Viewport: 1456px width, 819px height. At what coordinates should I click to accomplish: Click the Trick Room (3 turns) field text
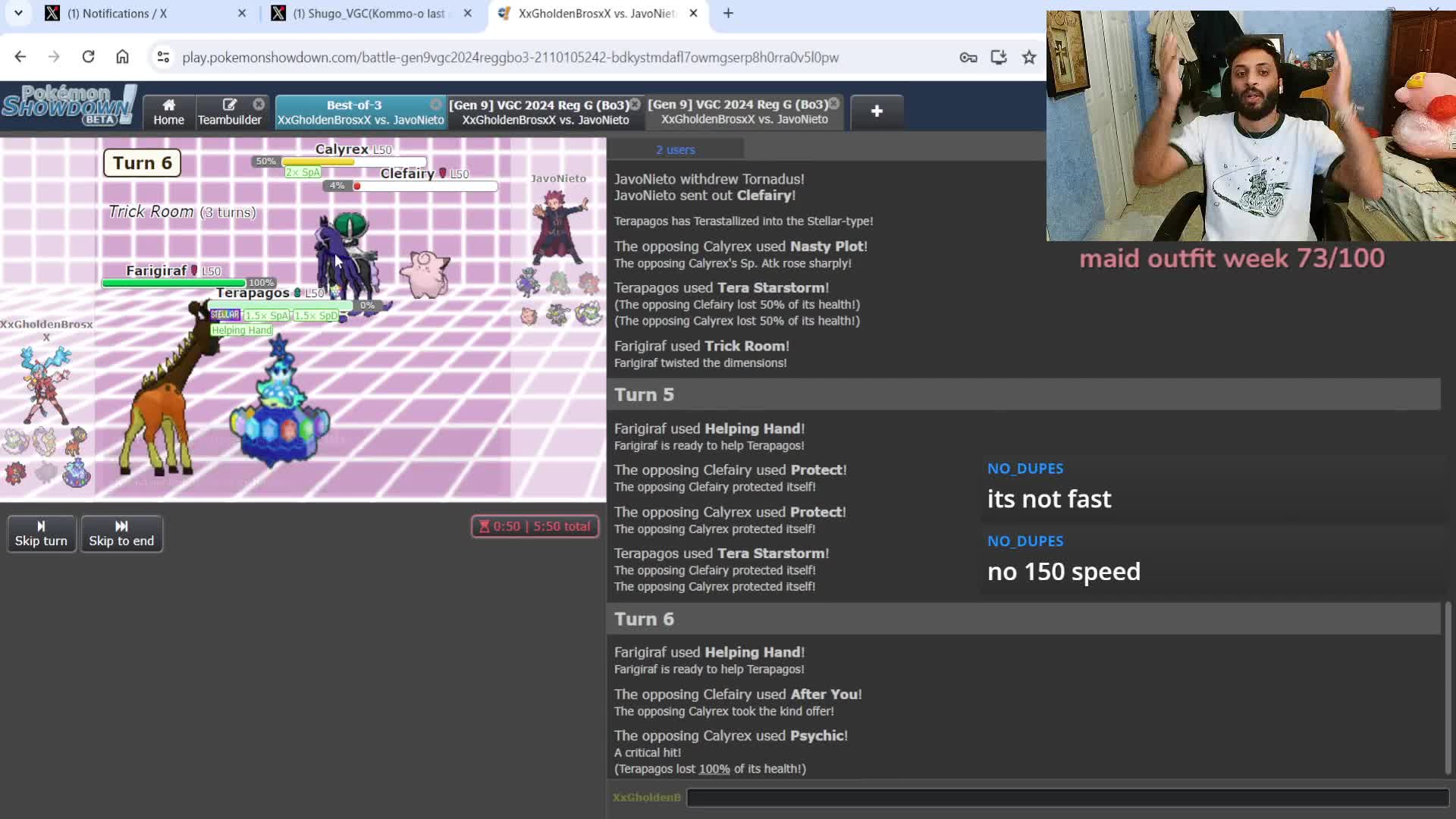[x=182, y=212]
